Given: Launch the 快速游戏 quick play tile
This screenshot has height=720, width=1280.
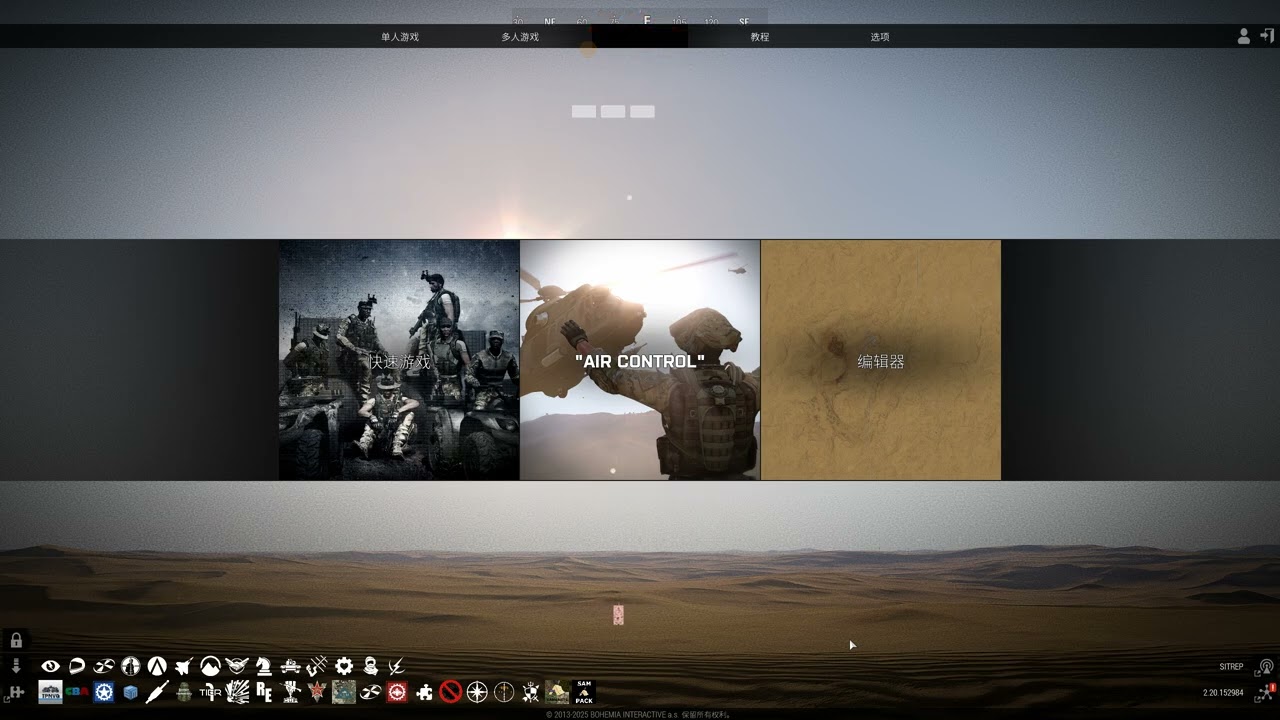Looking at the screenshot, I should point(399,360).
